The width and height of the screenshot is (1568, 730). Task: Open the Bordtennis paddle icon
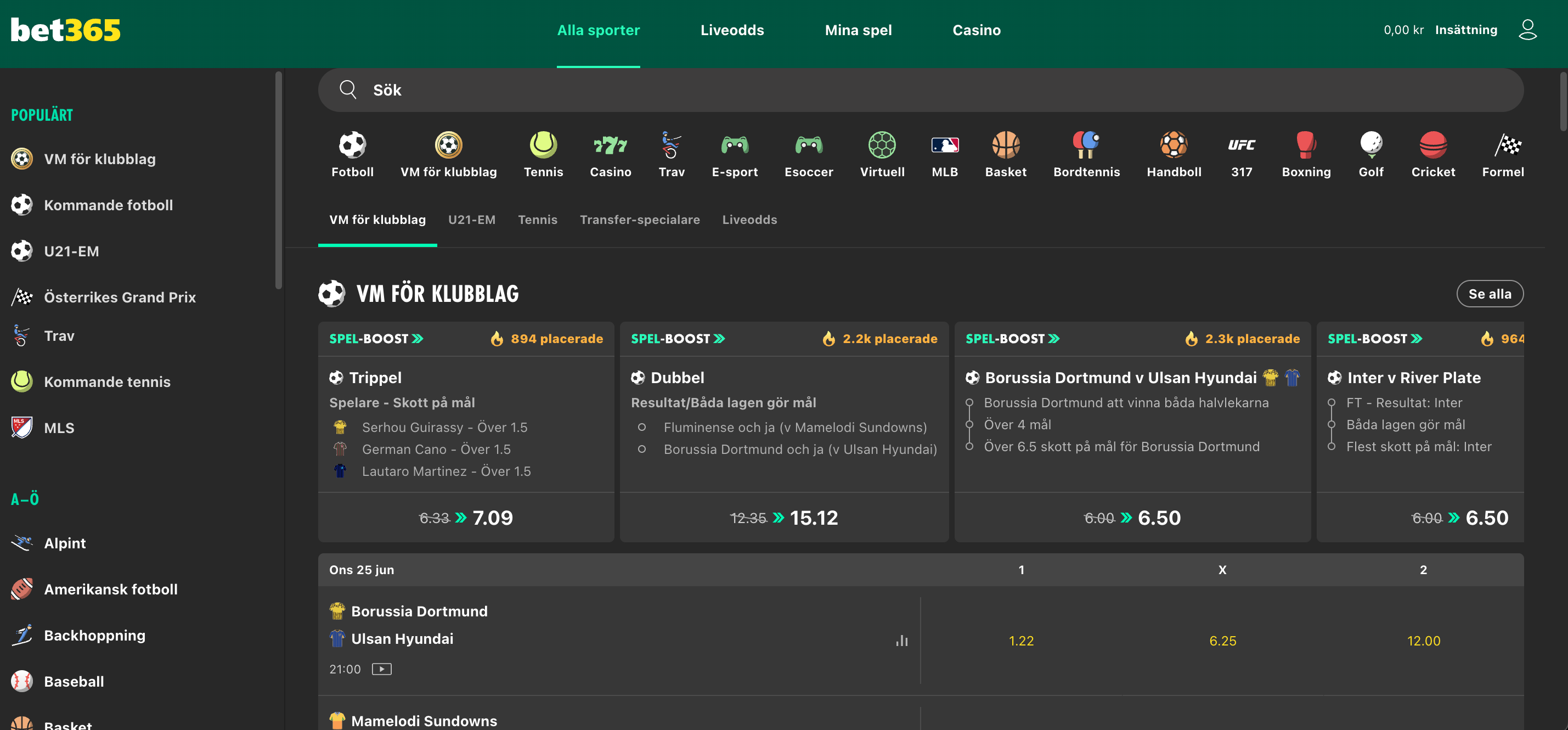1086,145
